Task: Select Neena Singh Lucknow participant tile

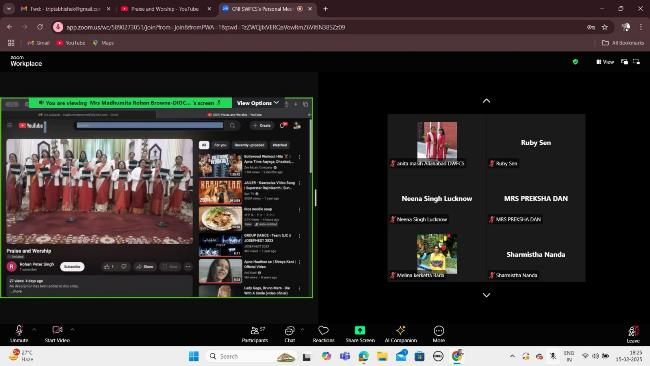Action: [437, 198]
